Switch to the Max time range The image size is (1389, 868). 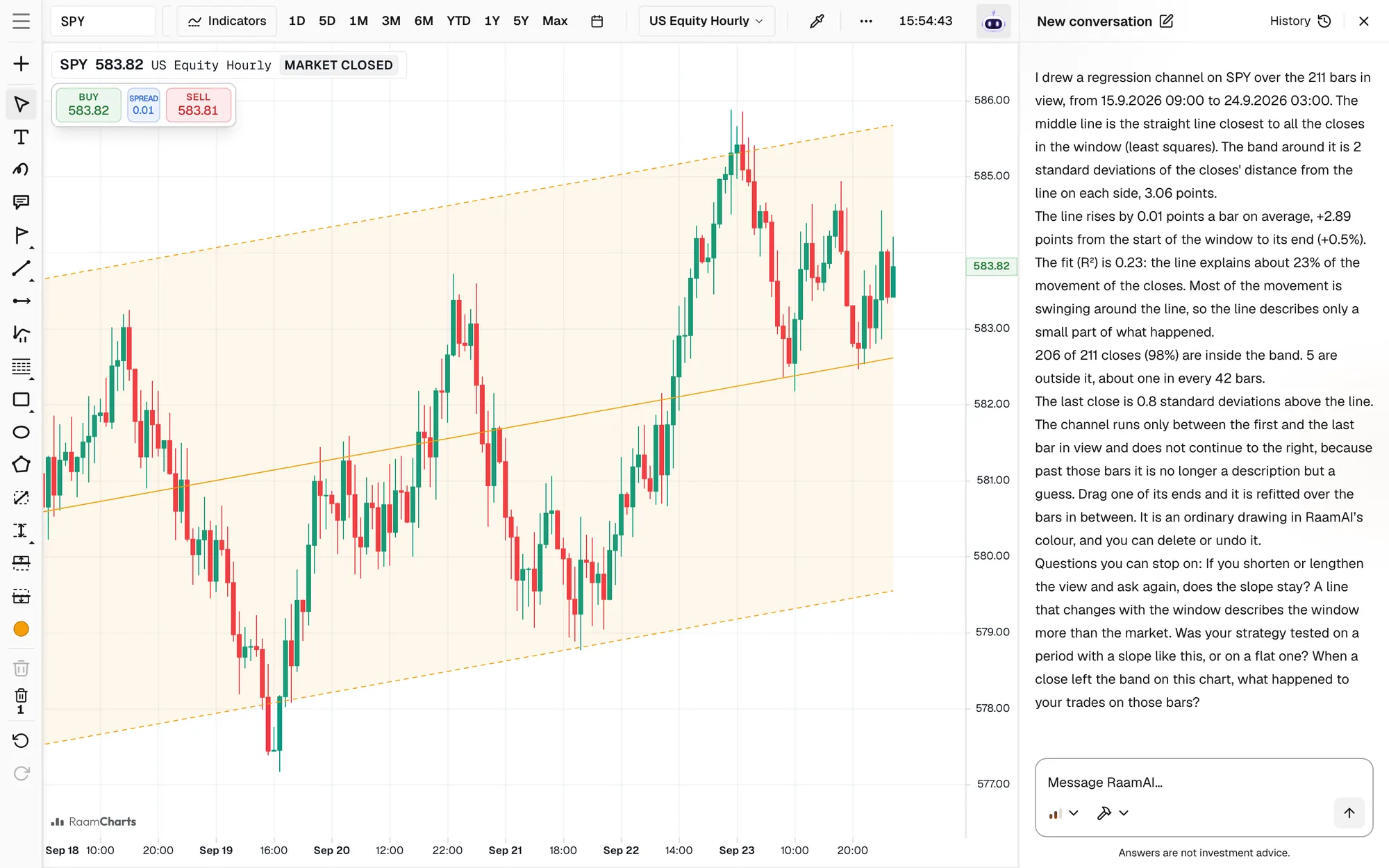[x=555, y=21]
